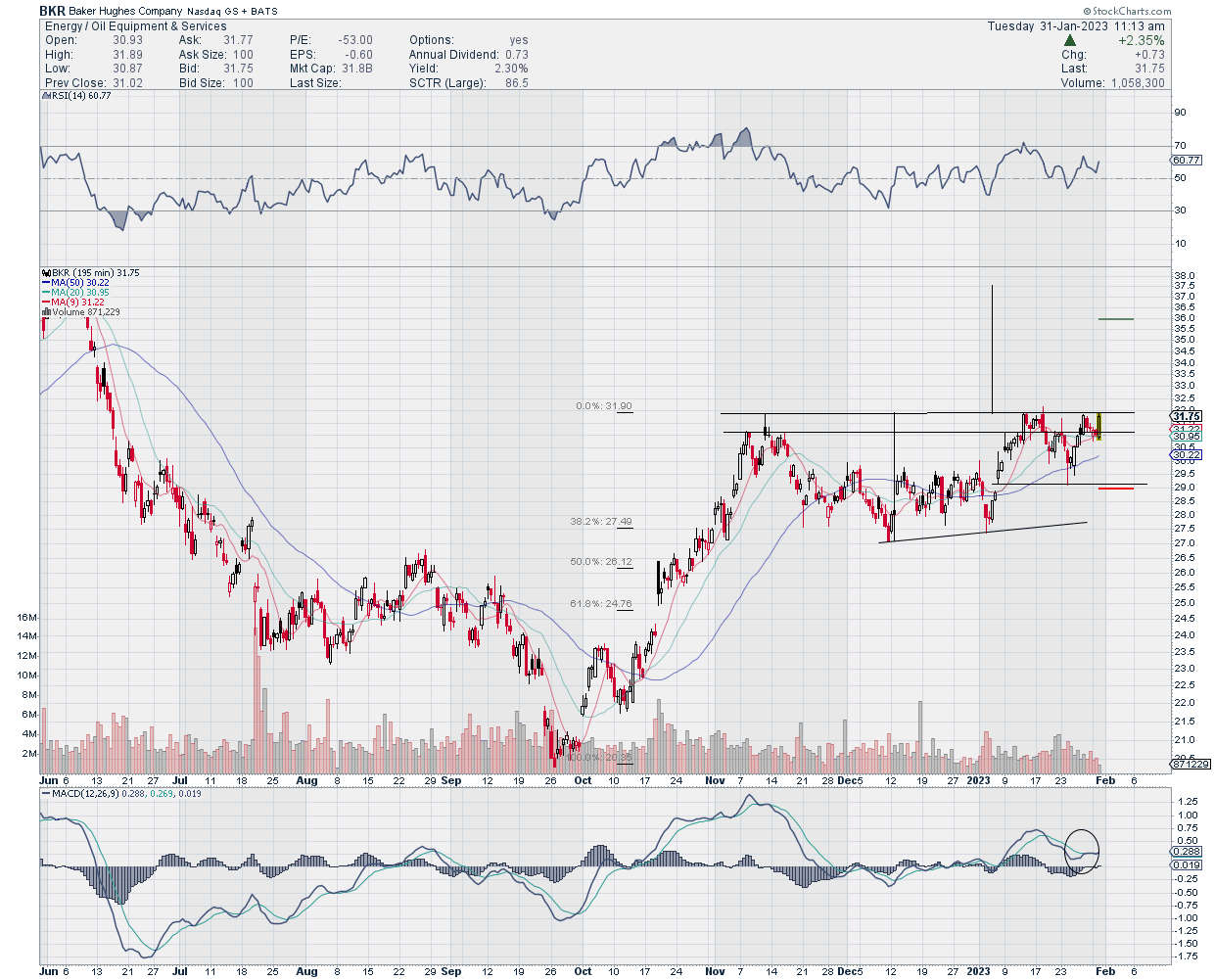Click the red stop line near 29.0

pos(1116,489)
